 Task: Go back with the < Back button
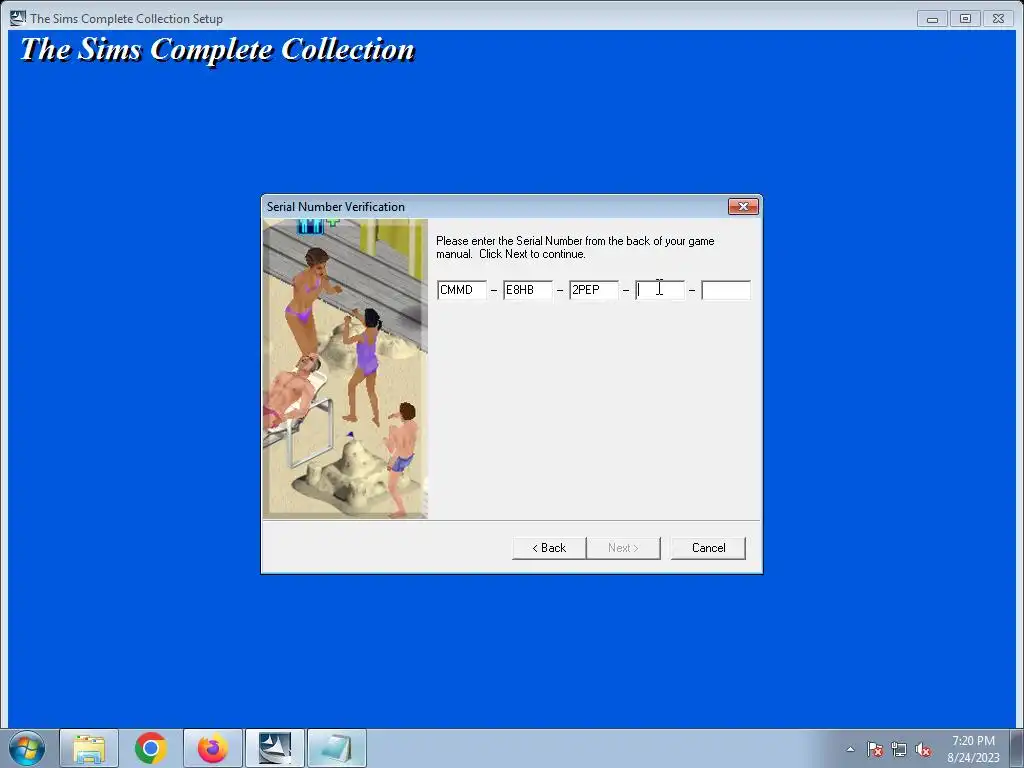[x=549, y=548]
